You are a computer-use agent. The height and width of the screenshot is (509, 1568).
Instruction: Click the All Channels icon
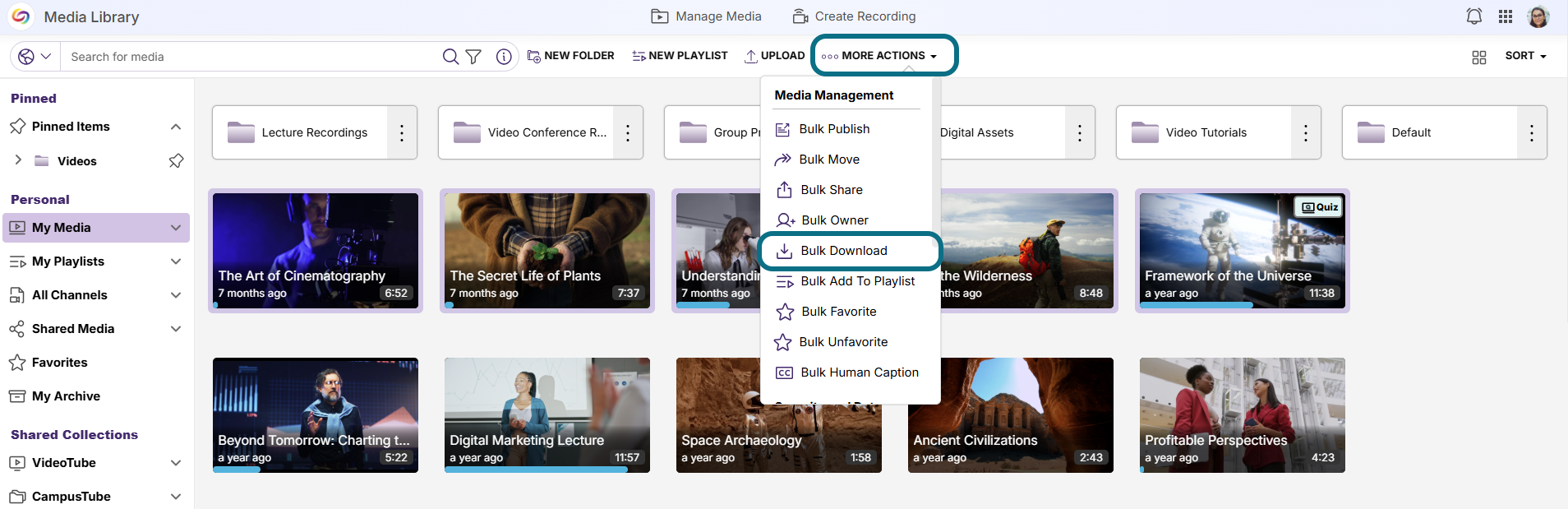(17, 295)
